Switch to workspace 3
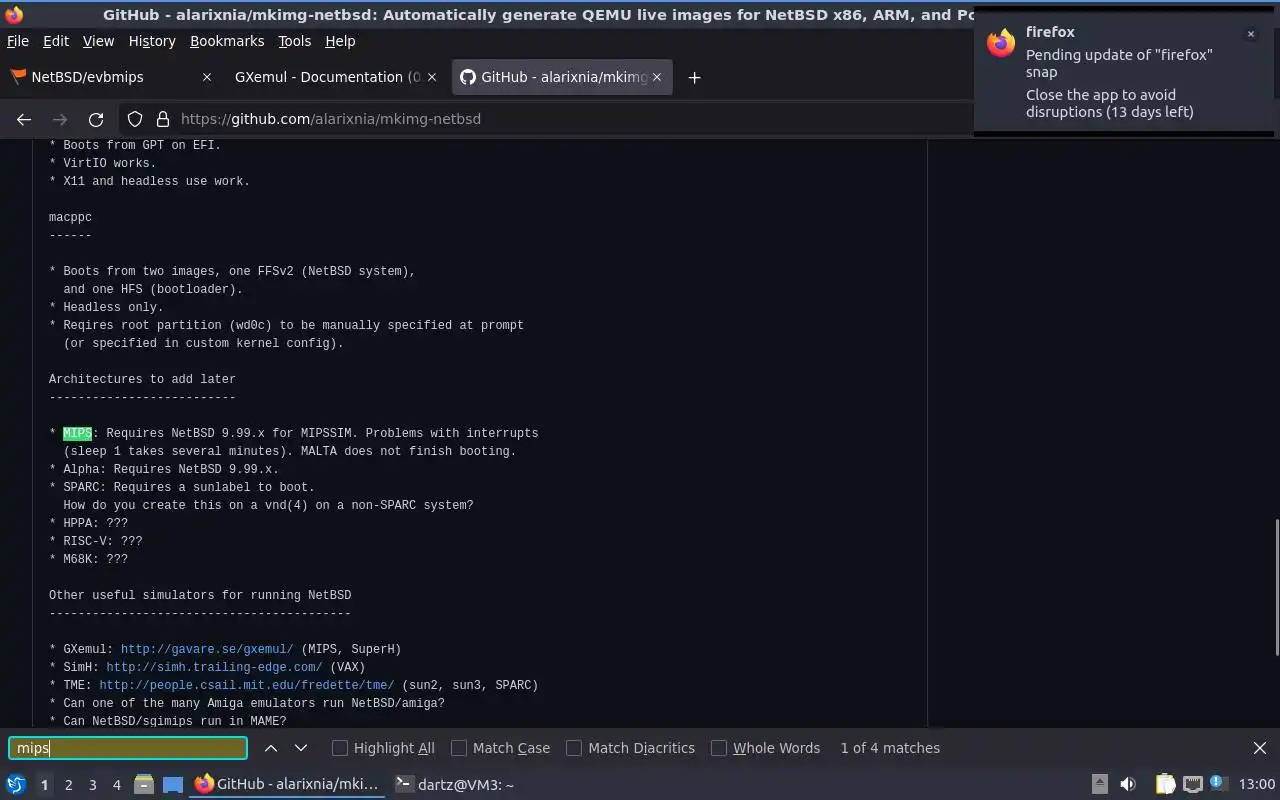 92,785
